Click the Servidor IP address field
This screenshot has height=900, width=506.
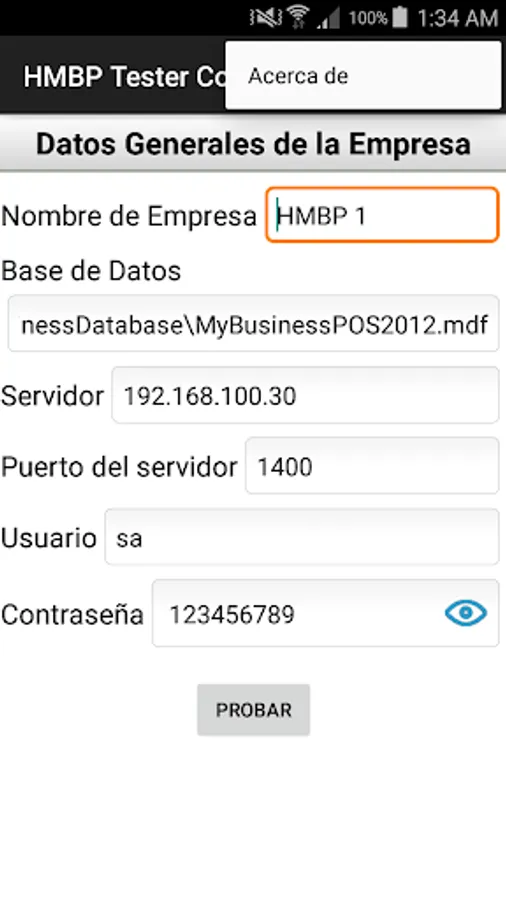tap(305, 395)
